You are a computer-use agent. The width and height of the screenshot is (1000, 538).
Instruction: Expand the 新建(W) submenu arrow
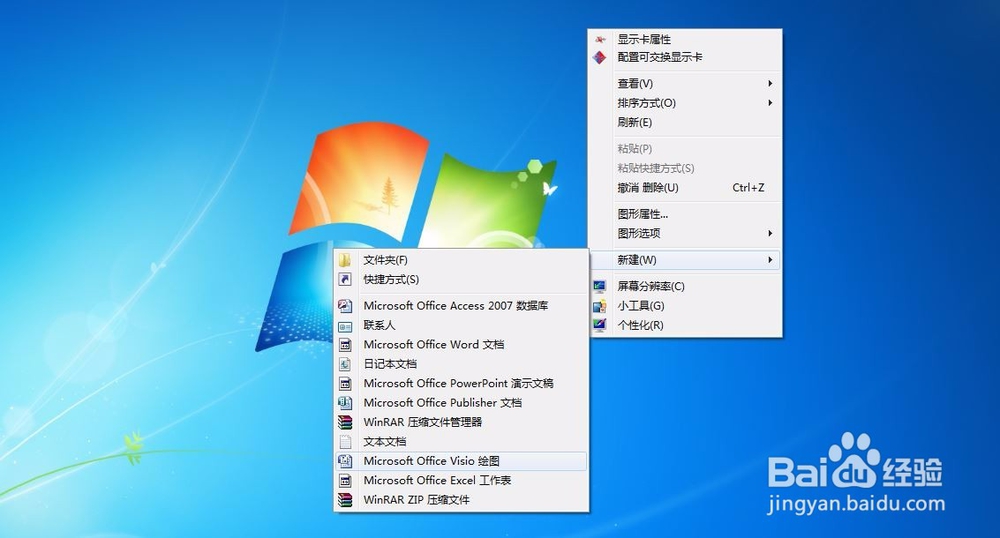tap(770, 260)
